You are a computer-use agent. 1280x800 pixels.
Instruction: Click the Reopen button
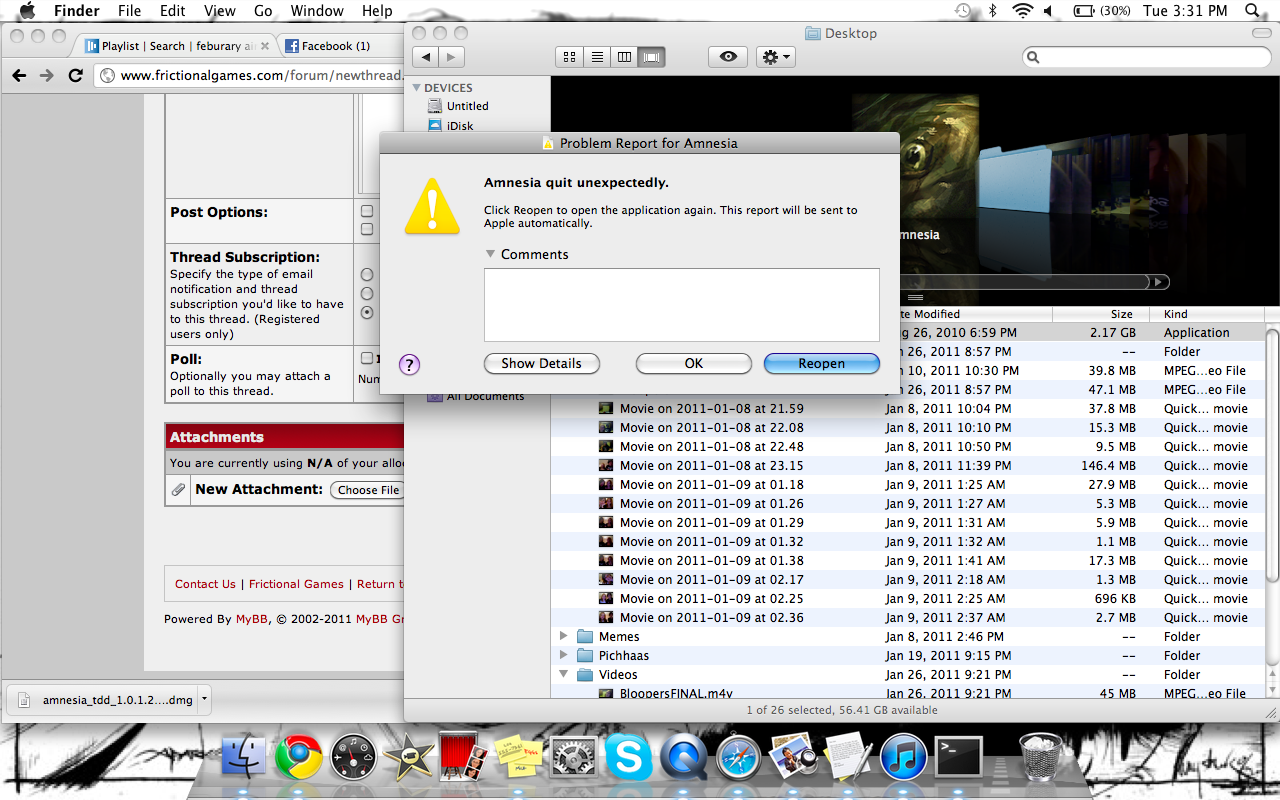821,364
